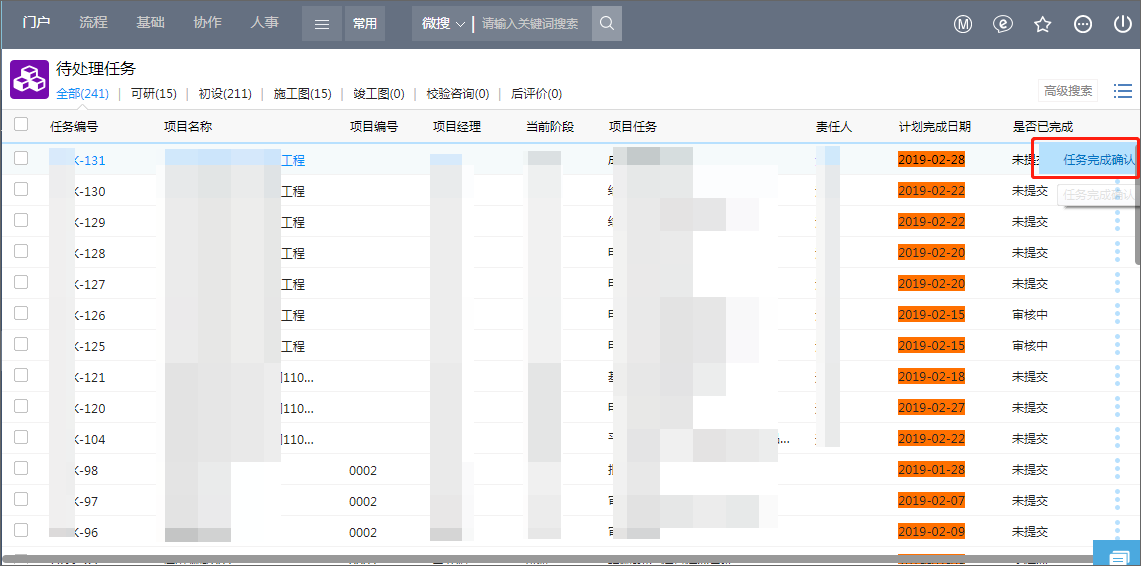Open row actions dots for K-97
Viewport: 1141px width, 566px height.
[1118, 501]
